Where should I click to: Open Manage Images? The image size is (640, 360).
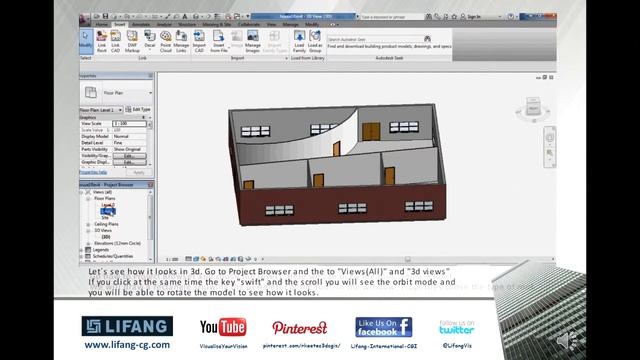click(x=253, y=42)
